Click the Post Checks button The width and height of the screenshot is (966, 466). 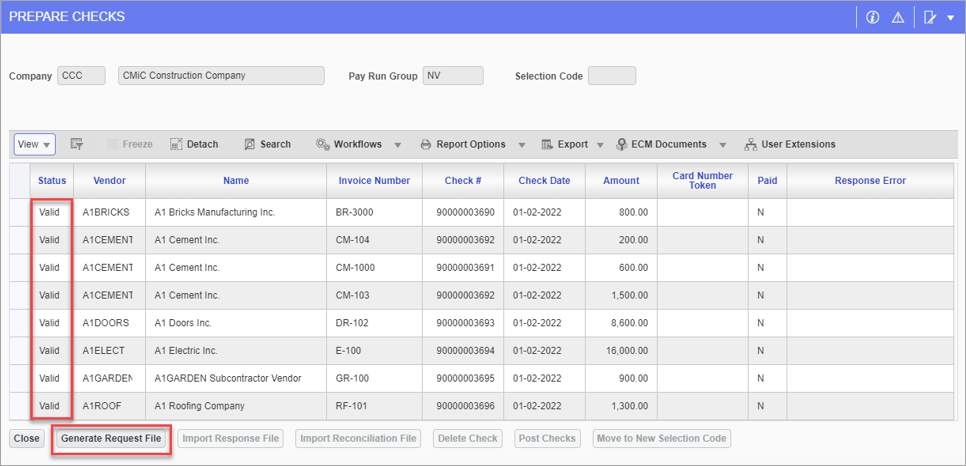click(547, 439)
